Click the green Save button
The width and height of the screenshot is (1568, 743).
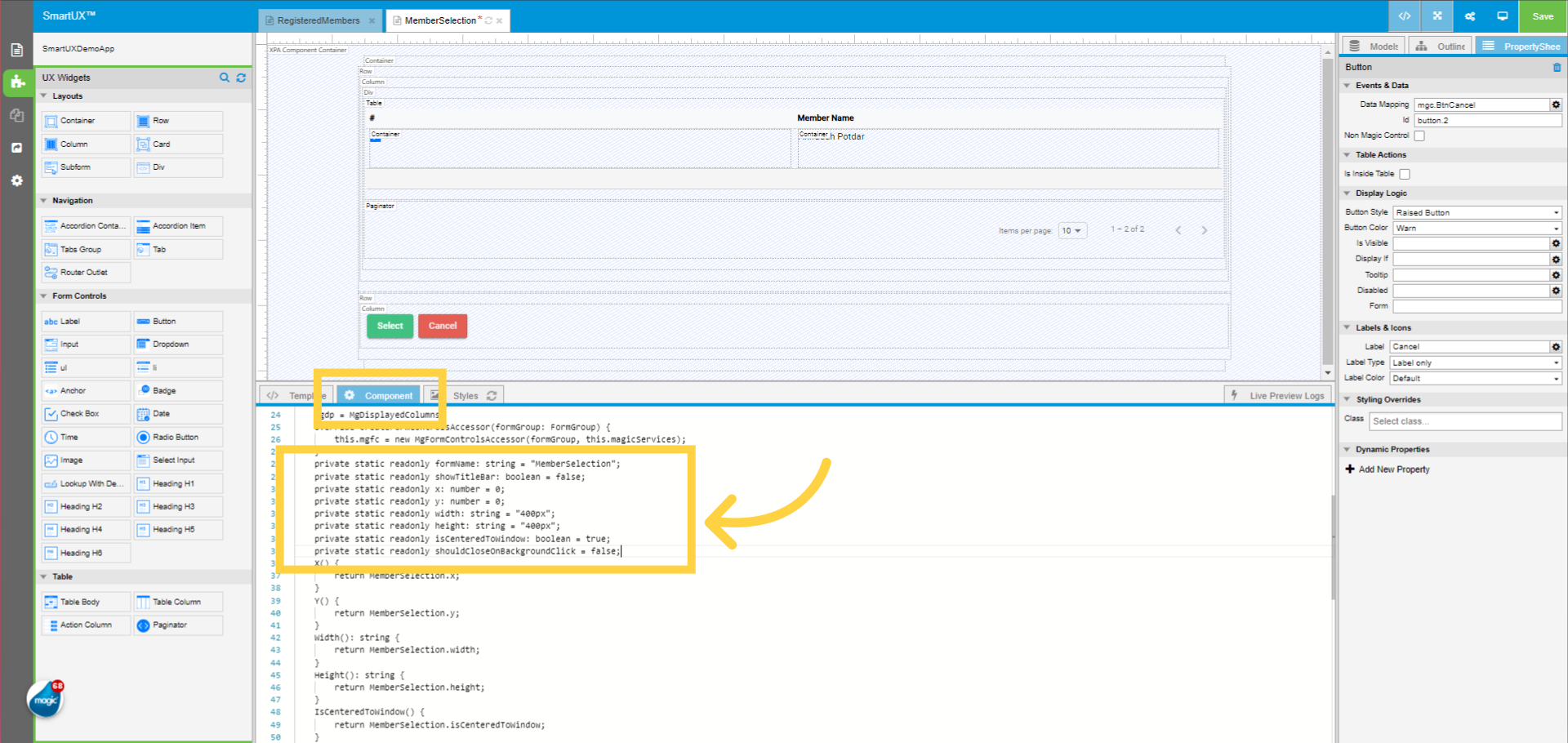tap(1542, 16)
